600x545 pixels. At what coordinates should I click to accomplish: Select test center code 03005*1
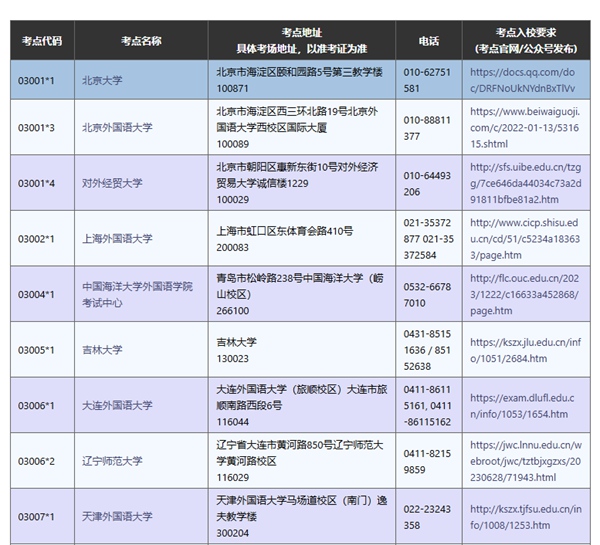(x=36, y=350)
